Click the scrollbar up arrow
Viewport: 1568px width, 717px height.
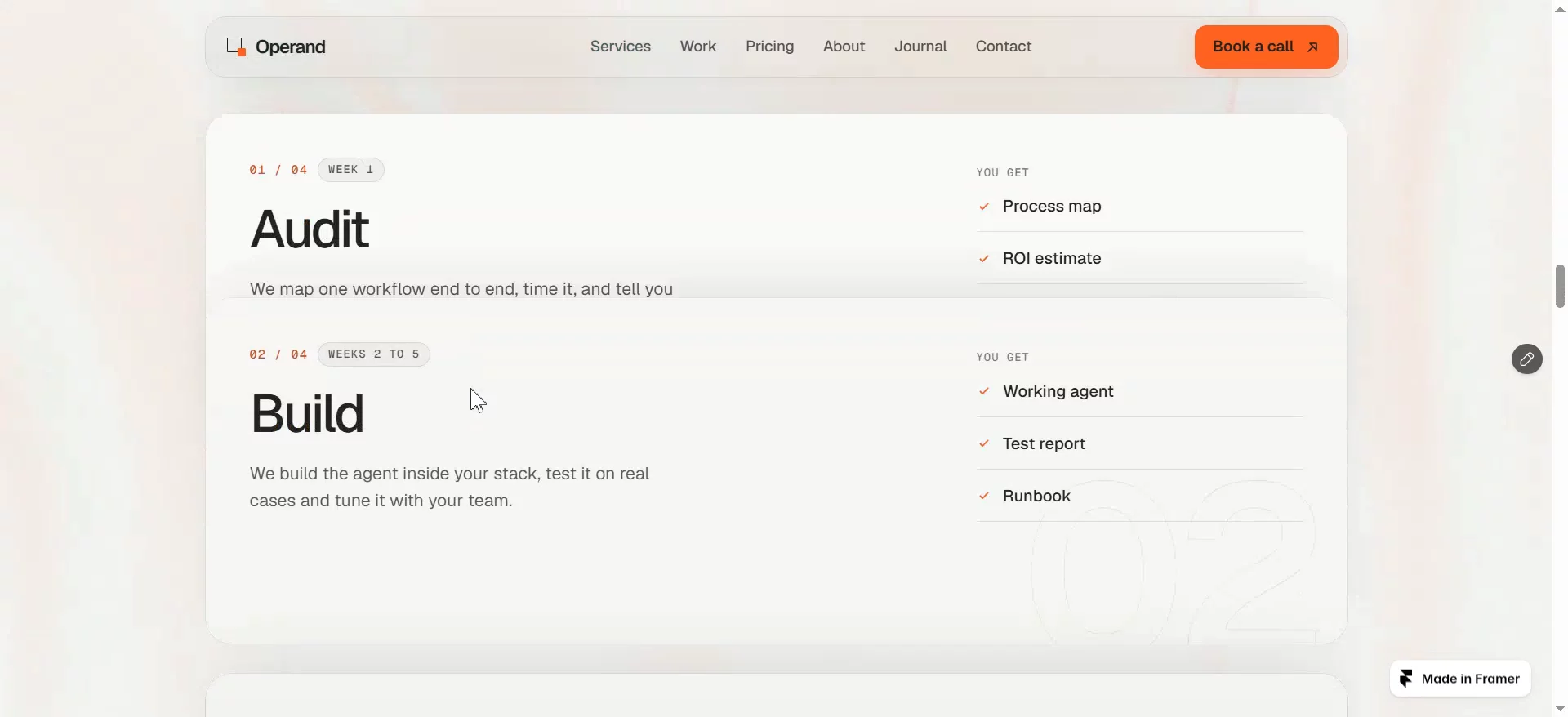tap(1560, 9)
